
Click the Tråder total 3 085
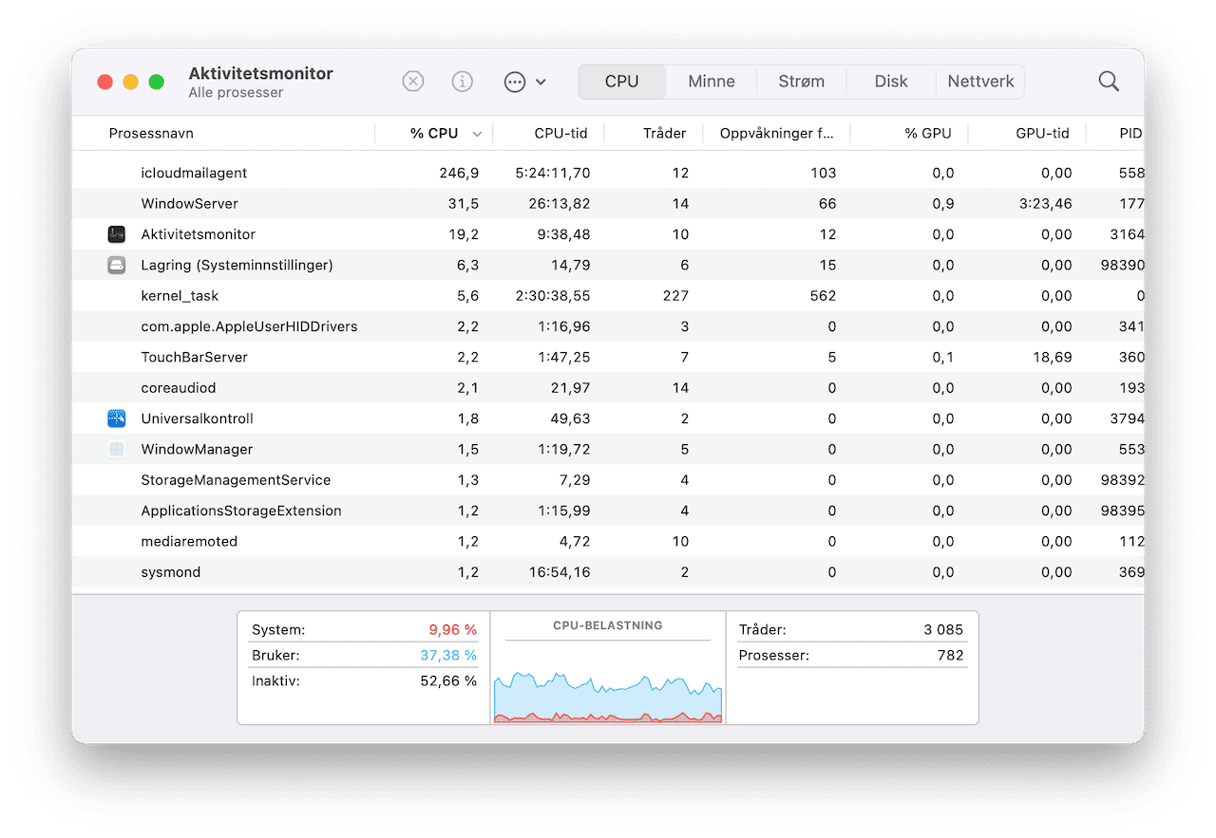(943, 630)
